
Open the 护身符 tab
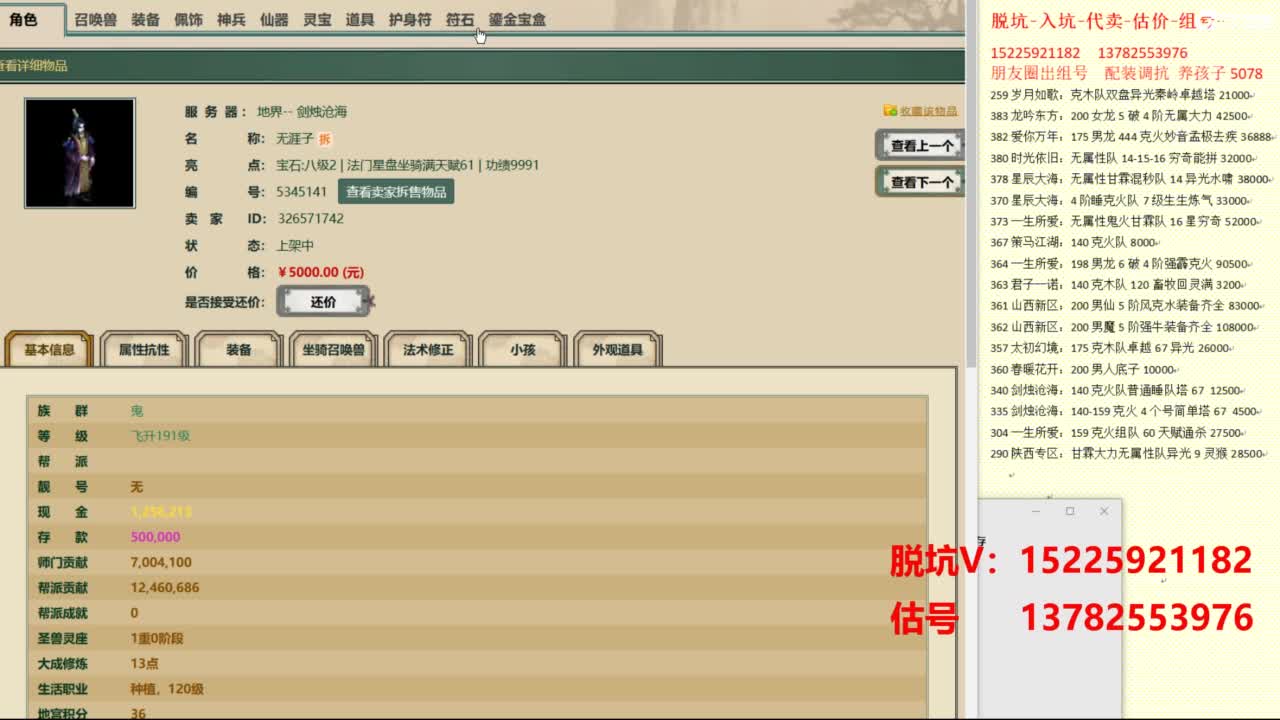410,19
